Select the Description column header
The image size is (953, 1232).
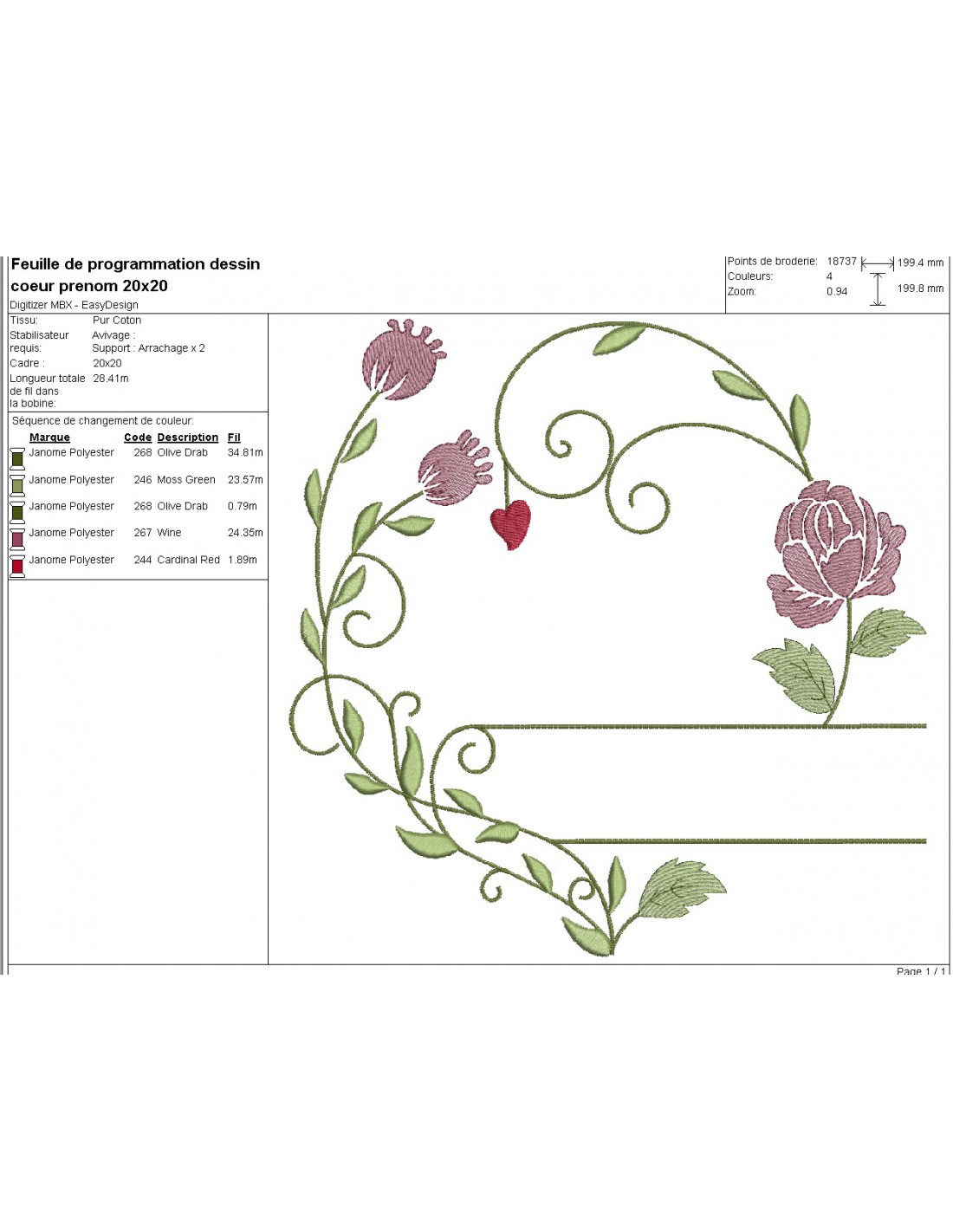tap(187, 438)
